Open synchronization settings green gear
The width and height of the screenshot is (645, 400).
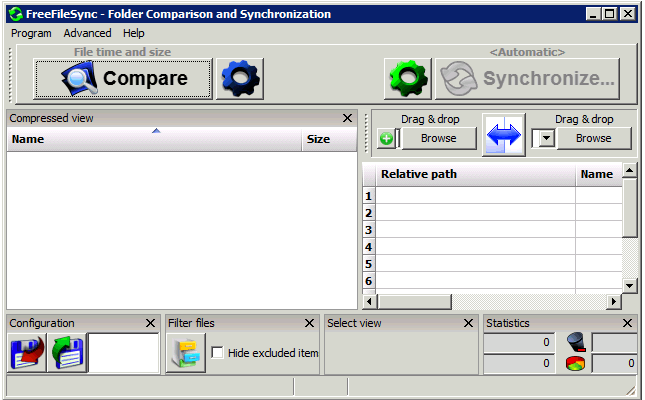coord(408,79)
